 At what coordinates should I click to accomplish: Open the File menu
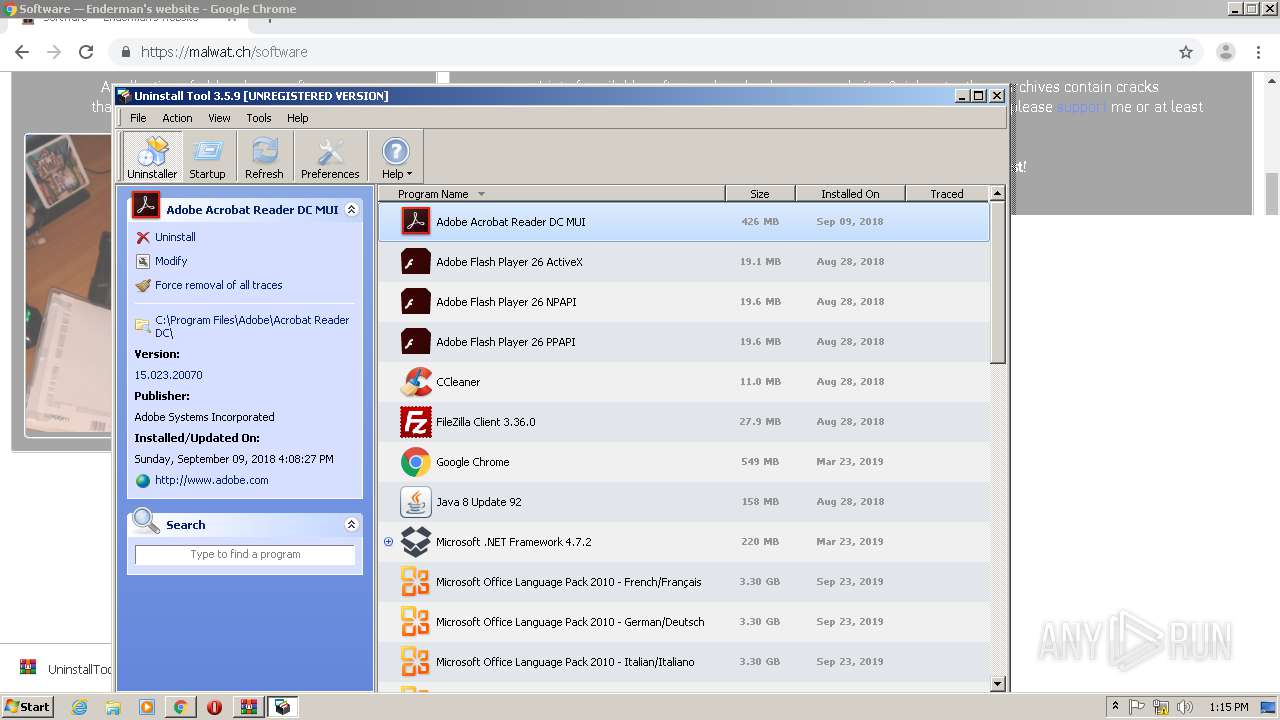(x=138, y=118)
